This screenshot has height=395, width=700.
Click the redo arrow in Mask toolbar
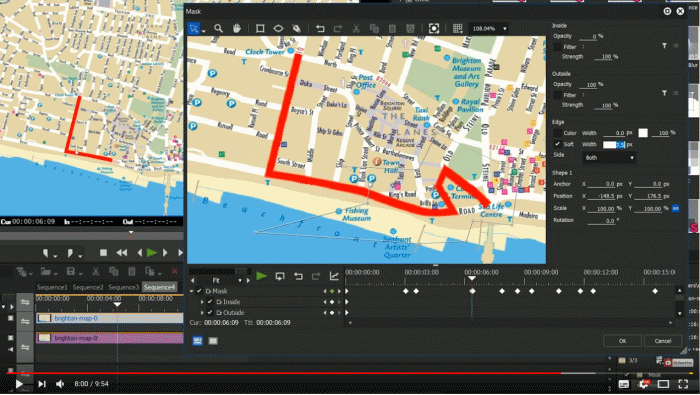tap(338, 29)
